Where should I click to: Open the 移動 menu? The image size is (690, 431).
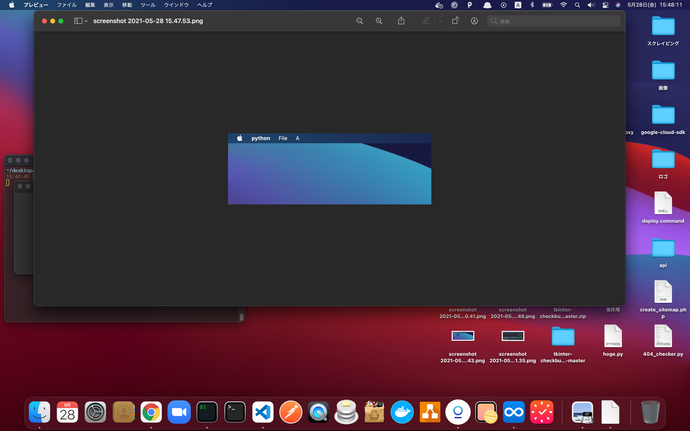click(x=127, y=5)
